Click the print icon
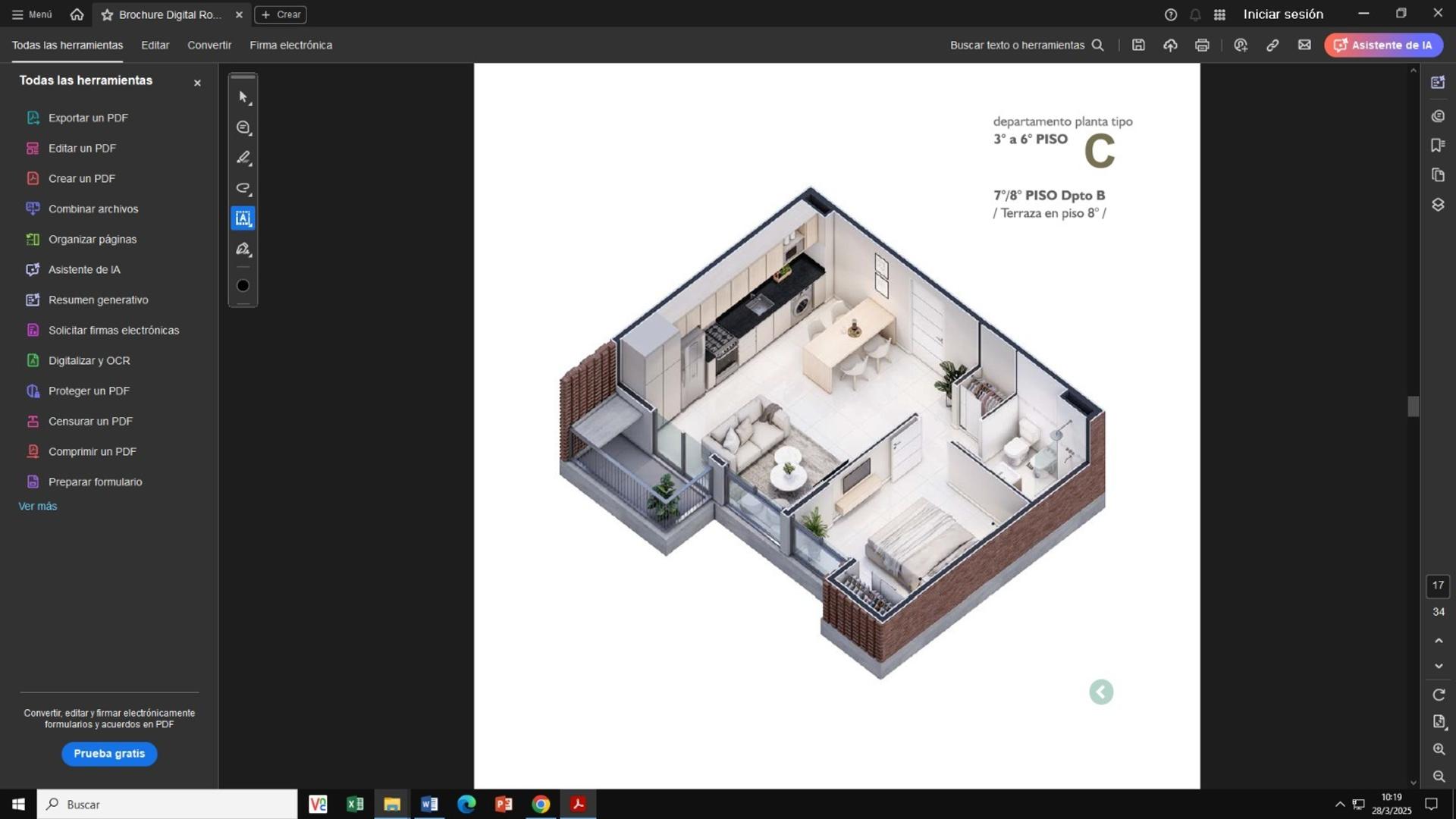The width and height of the screenshot is (1456, 819). 1202,45
